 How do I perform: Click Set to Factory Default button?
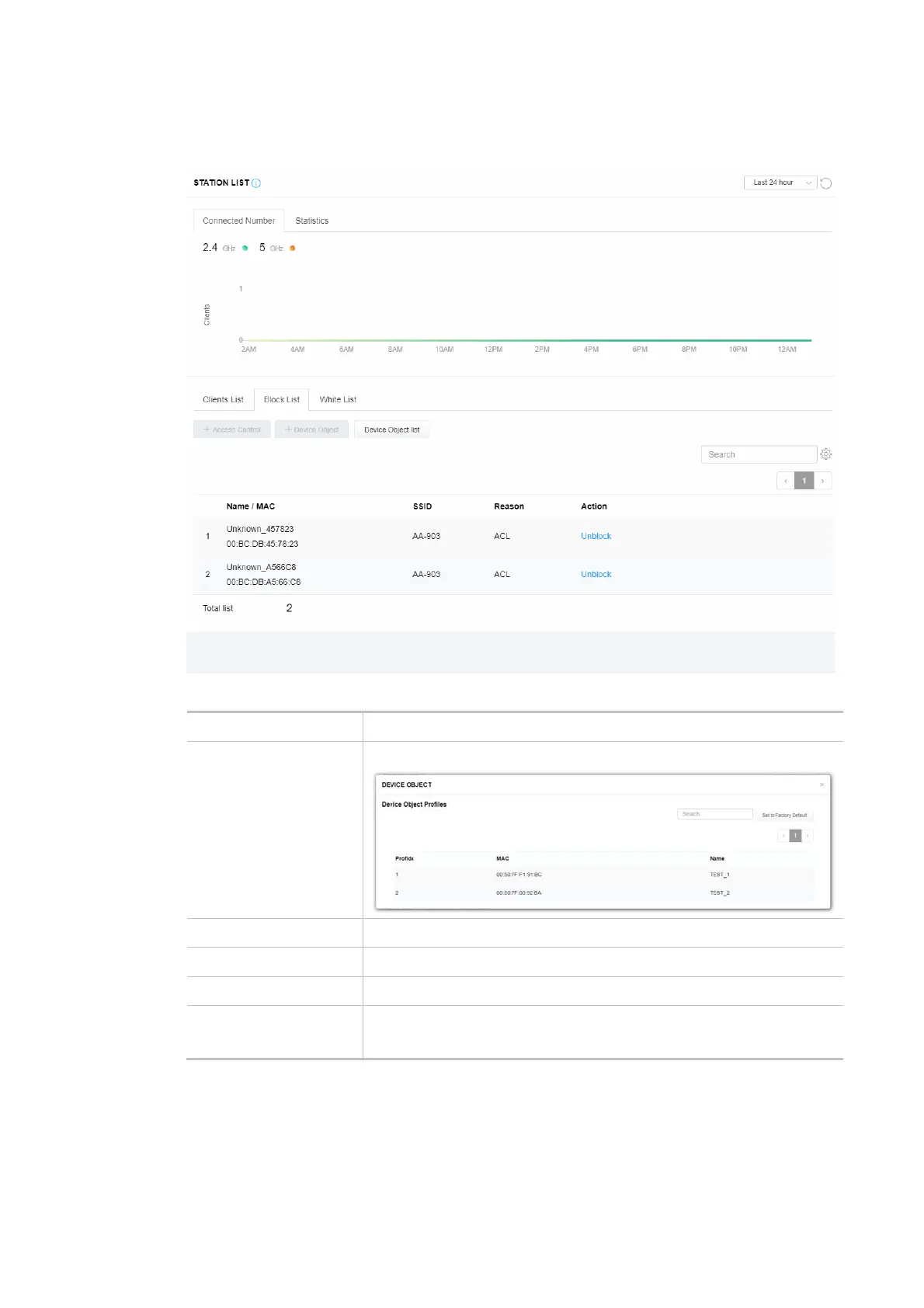tap(784, 815)
